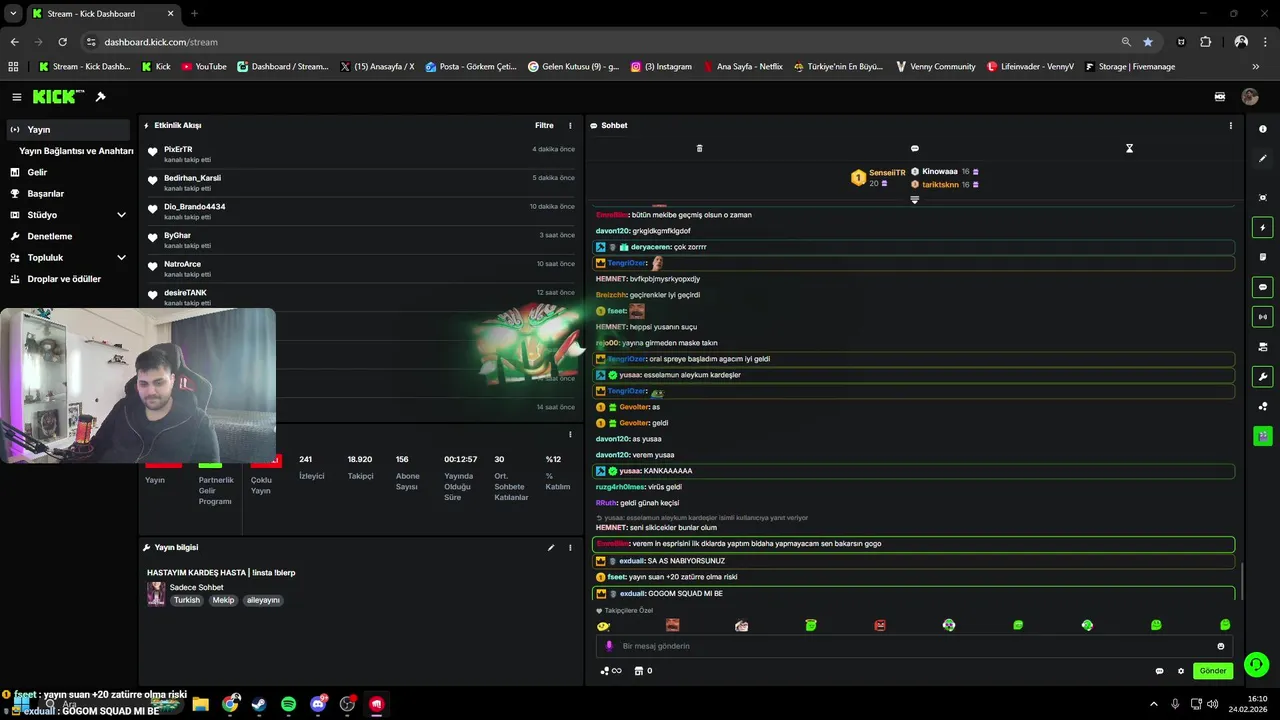Image resolution: width=1280 pixels, height=720 pixels.
Task: Click the screenshot frame icon in right sidebar
Action: [1263, 198]
